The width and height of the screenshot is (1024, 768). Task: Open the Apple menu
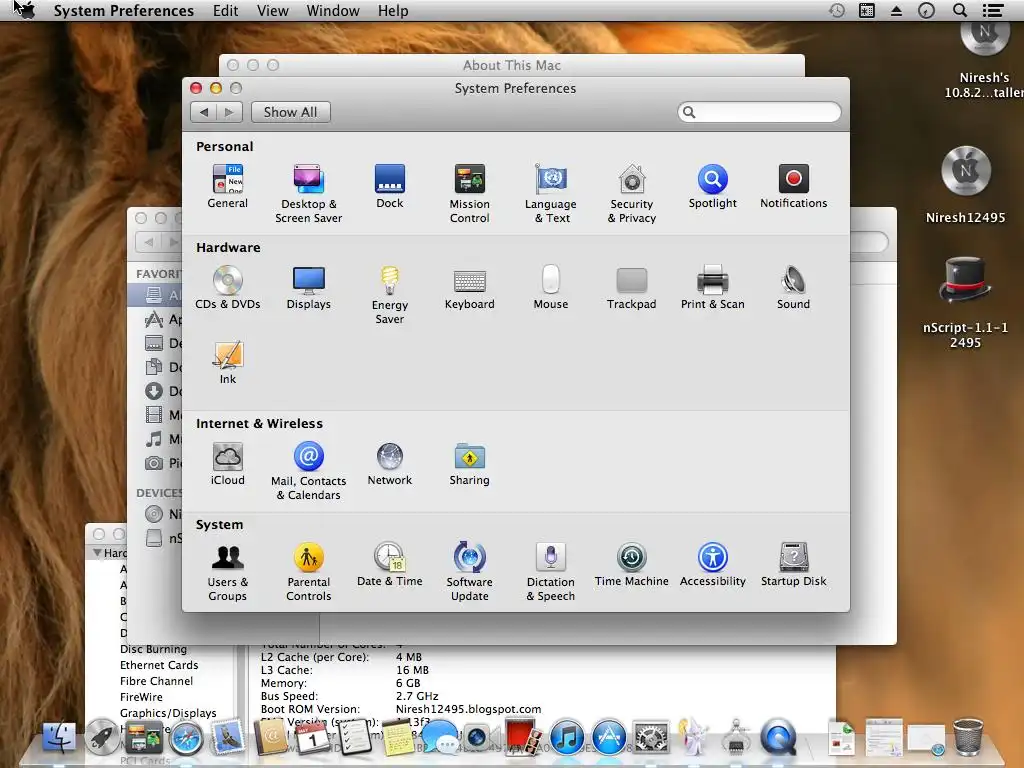[x=25, y=10]
